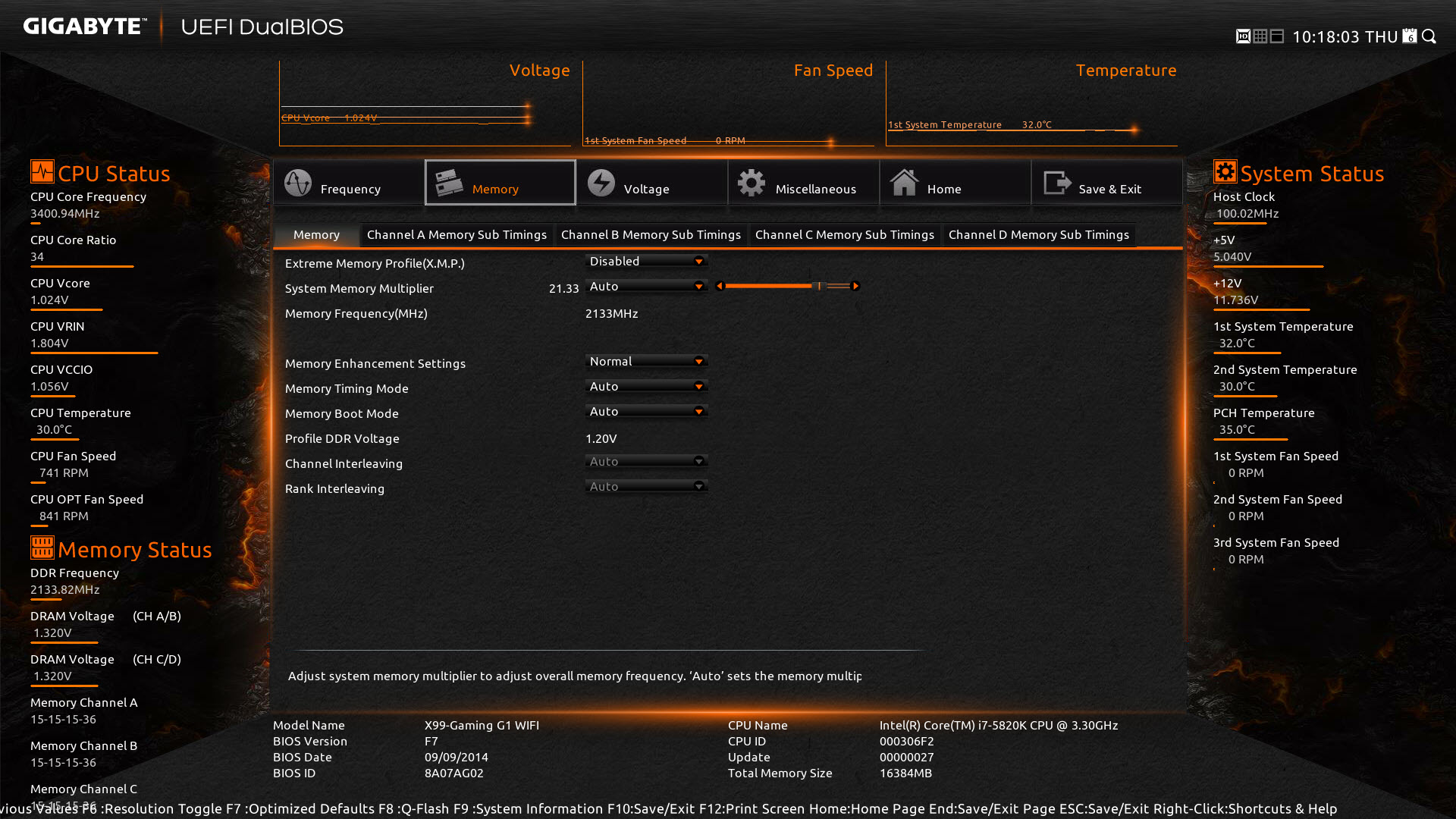1456x819 pixels.
Task: Expand System Memory Multiplier Auto dropdown
Action: [647, 287]
